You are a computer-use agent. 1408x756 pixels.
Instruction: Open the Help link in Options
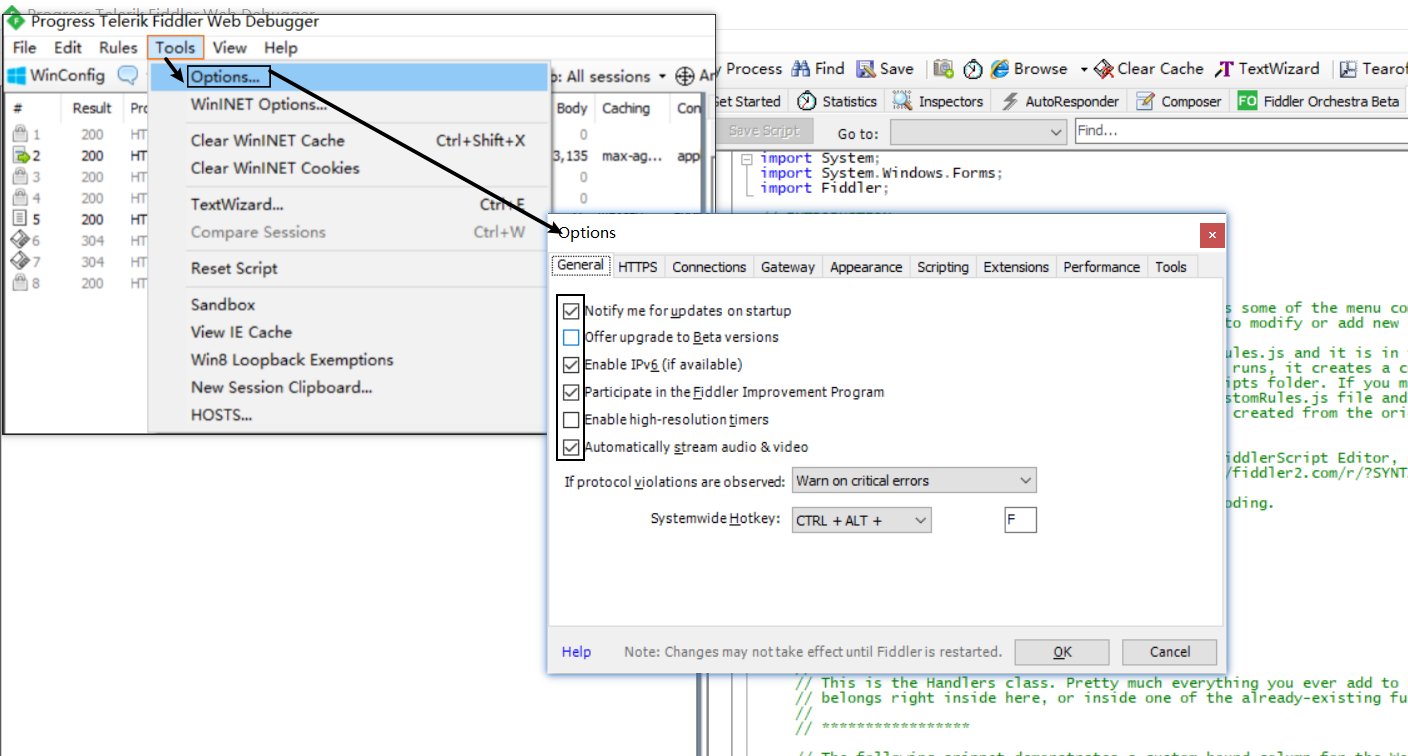click(576, 652)
